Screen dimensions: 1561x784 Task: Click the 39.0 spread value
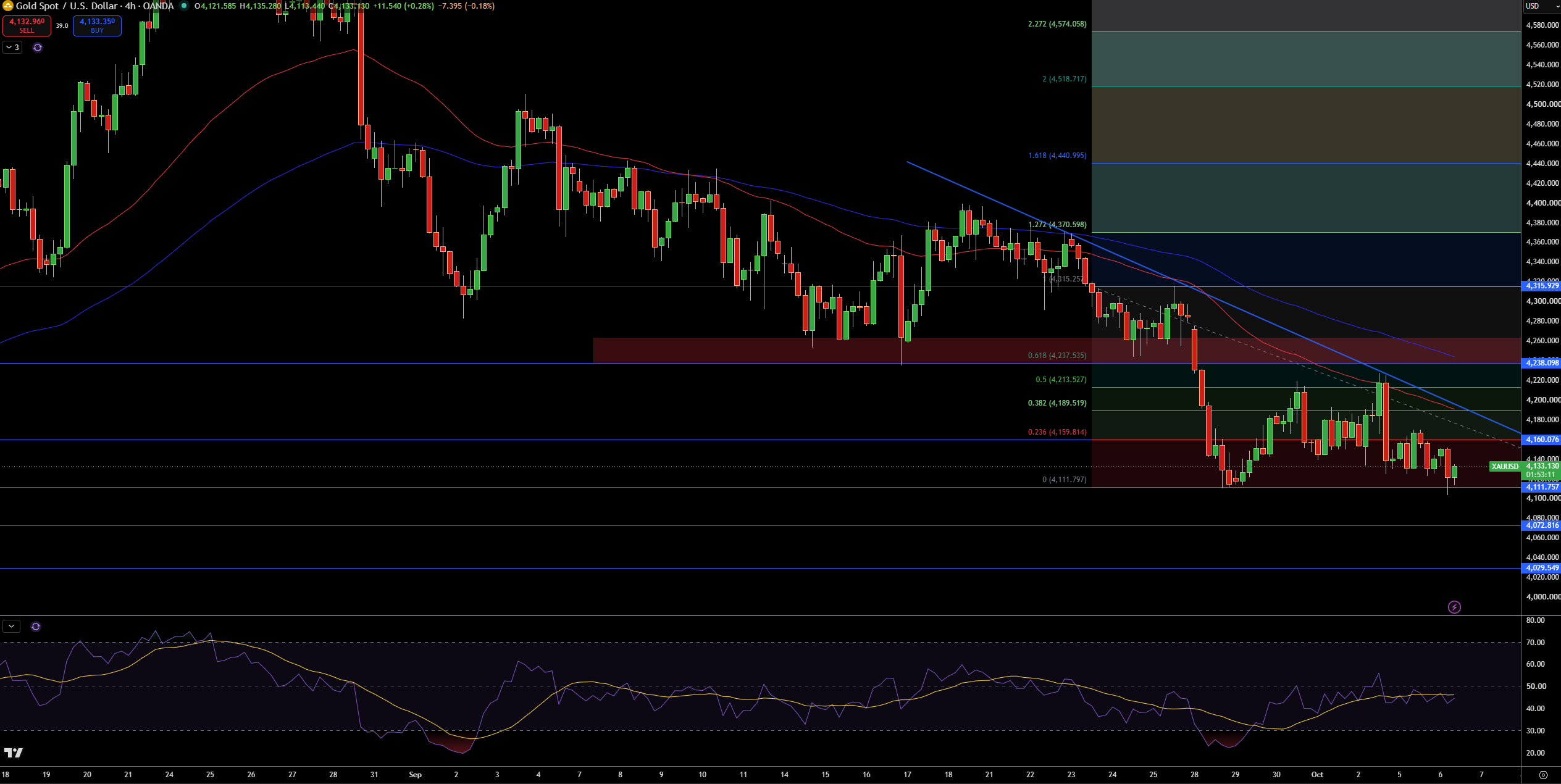[x=62, y=25]
